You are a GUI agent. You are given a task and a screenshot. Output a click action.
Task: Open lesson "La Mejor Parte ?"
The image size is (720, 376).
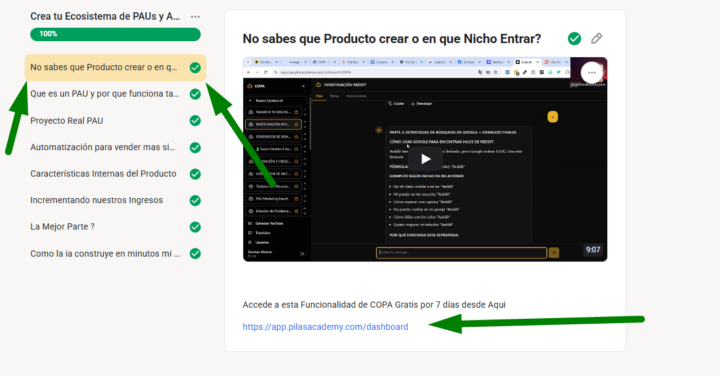point(62,227)
